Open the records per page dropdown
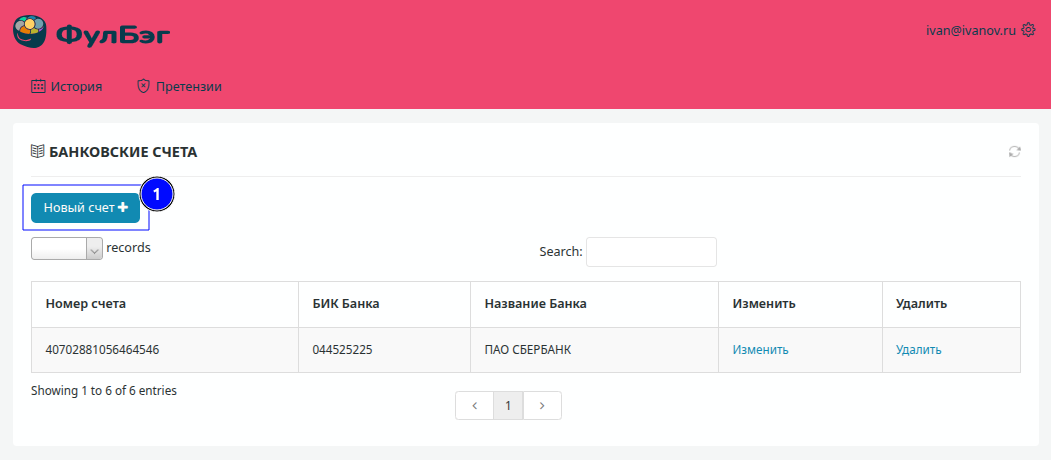This screenshot has height=460, width=1051. click(67, 249)
